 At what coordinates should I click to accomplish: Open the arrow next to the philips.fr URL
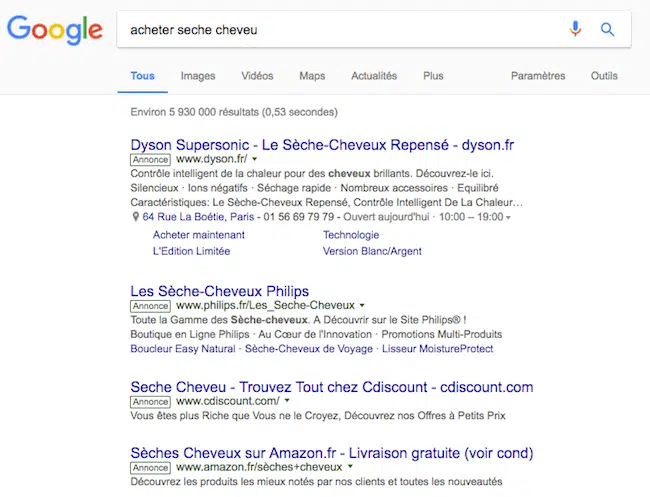[362, 305]
